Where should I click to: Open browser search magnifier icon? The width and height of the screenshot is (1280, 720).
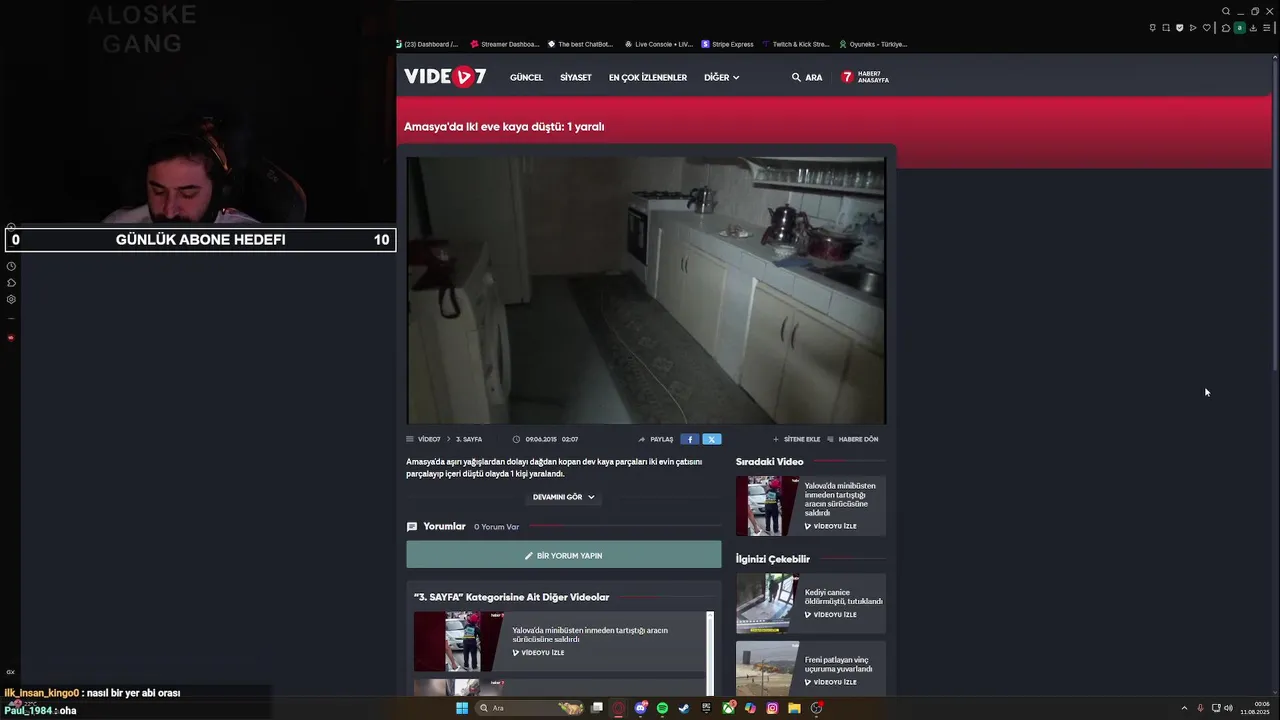coord(1226,11)
